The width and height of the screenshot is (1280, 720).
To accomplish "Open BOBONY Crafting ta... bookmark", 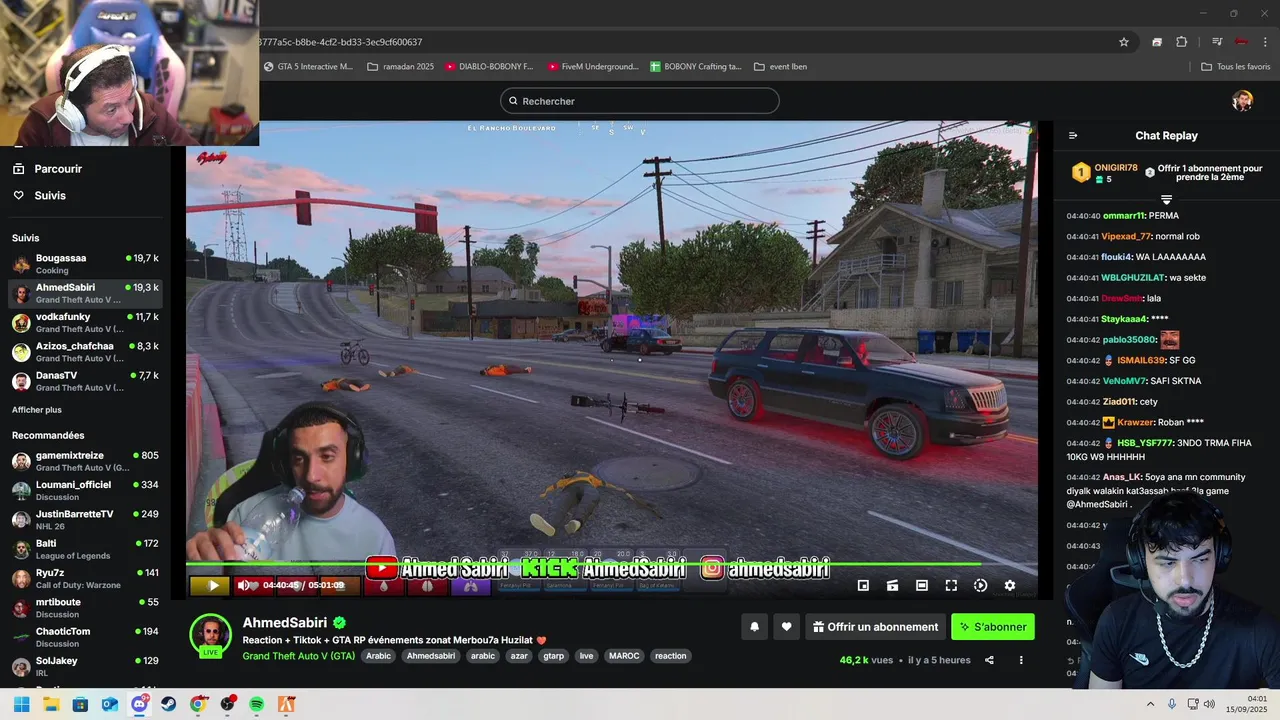I will (x=696, y=67).
